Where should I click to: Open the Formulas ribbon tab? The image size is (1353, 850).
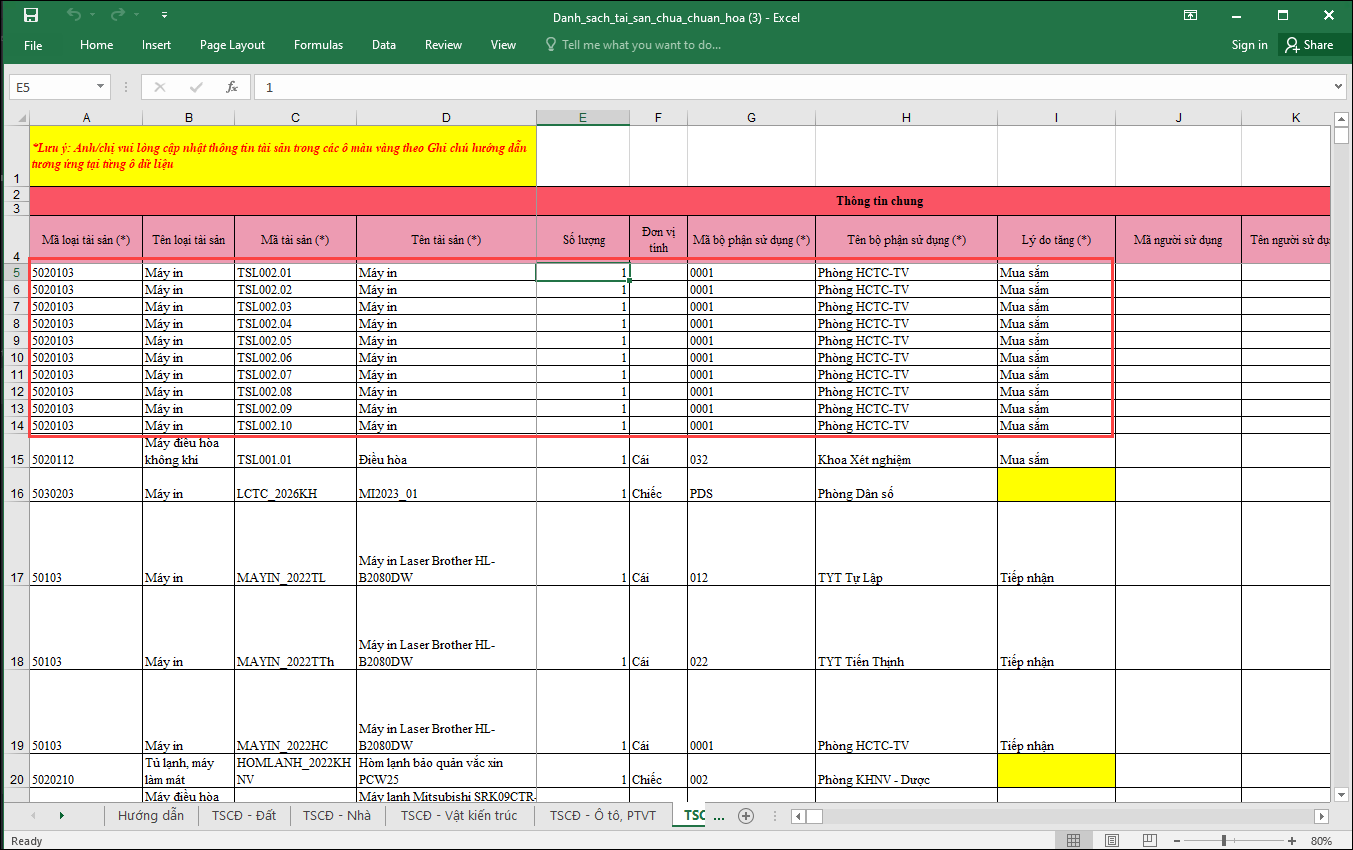coord(318,45)
